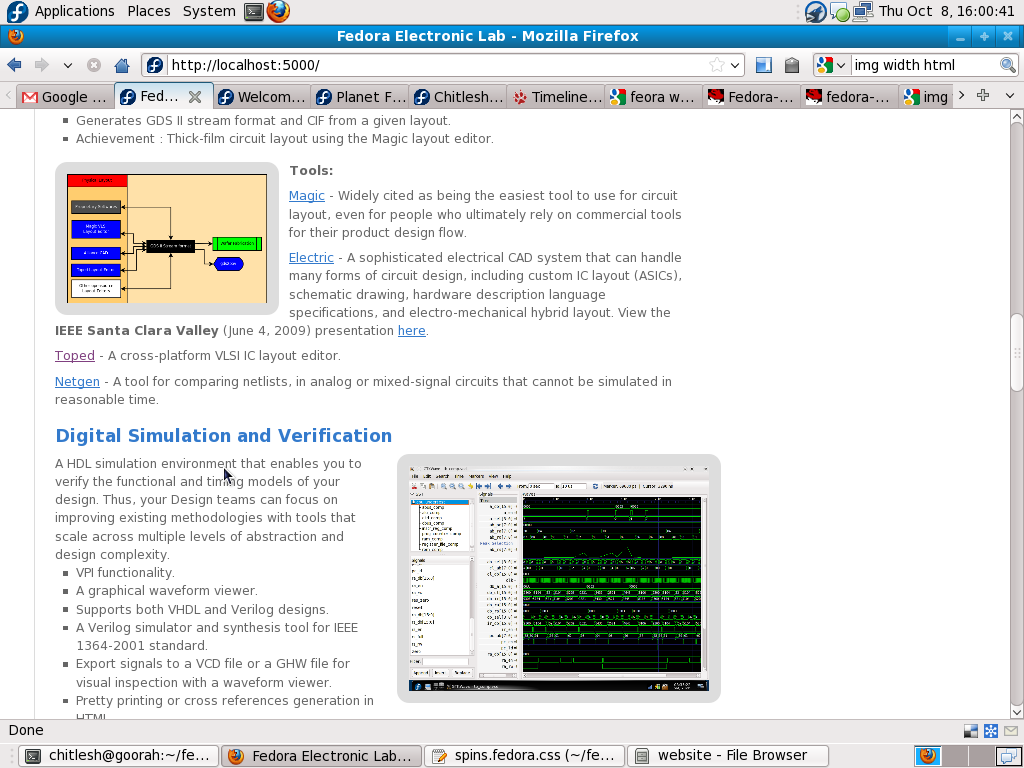Click the bottom-right panel windows icon
This screenshot has height=768, width=1024.
(x=1009, y=756)
